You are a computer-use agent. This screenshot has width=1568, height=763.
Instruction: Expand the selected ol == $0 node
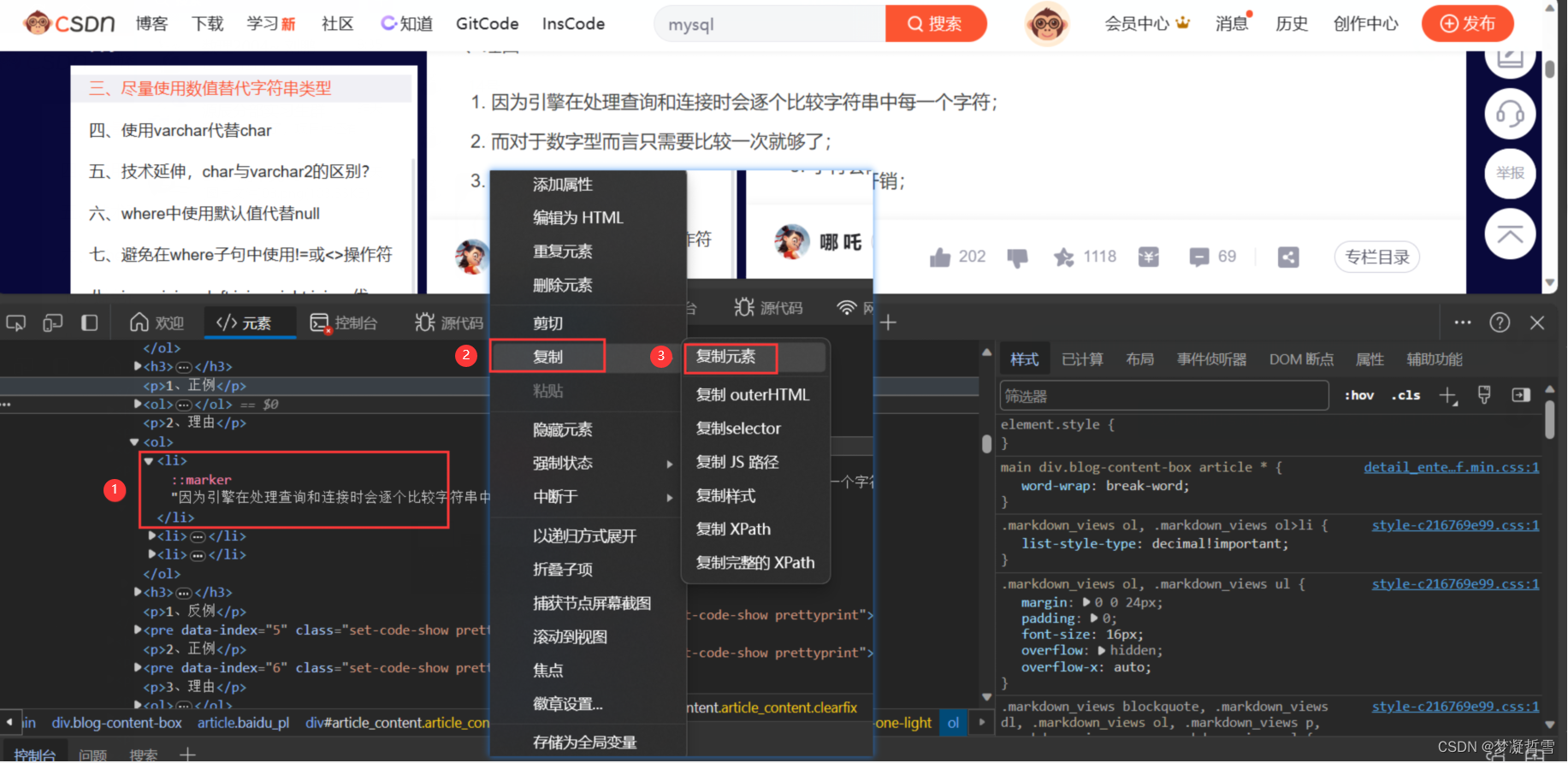click(x=139, y=404)
